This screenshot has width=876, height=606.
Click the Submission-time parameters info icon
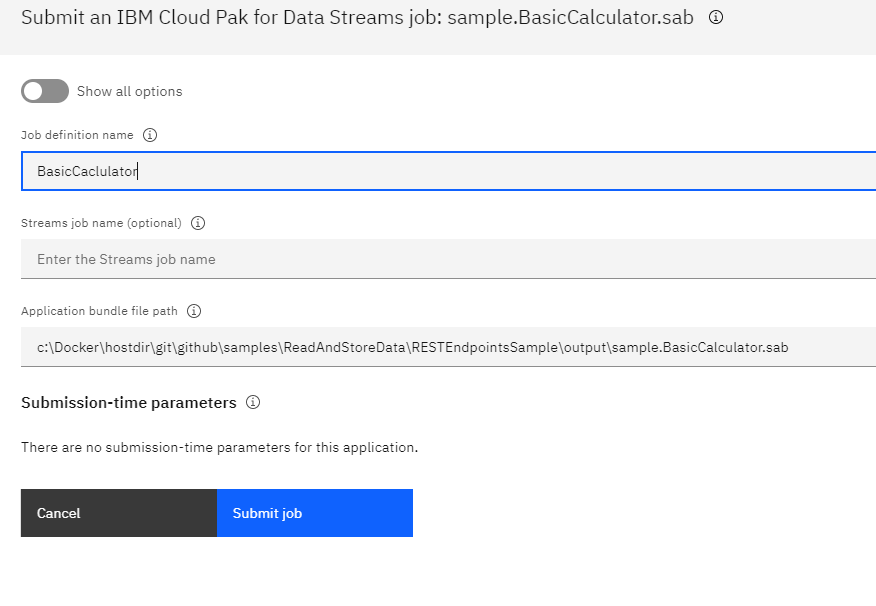coord(253,403)
